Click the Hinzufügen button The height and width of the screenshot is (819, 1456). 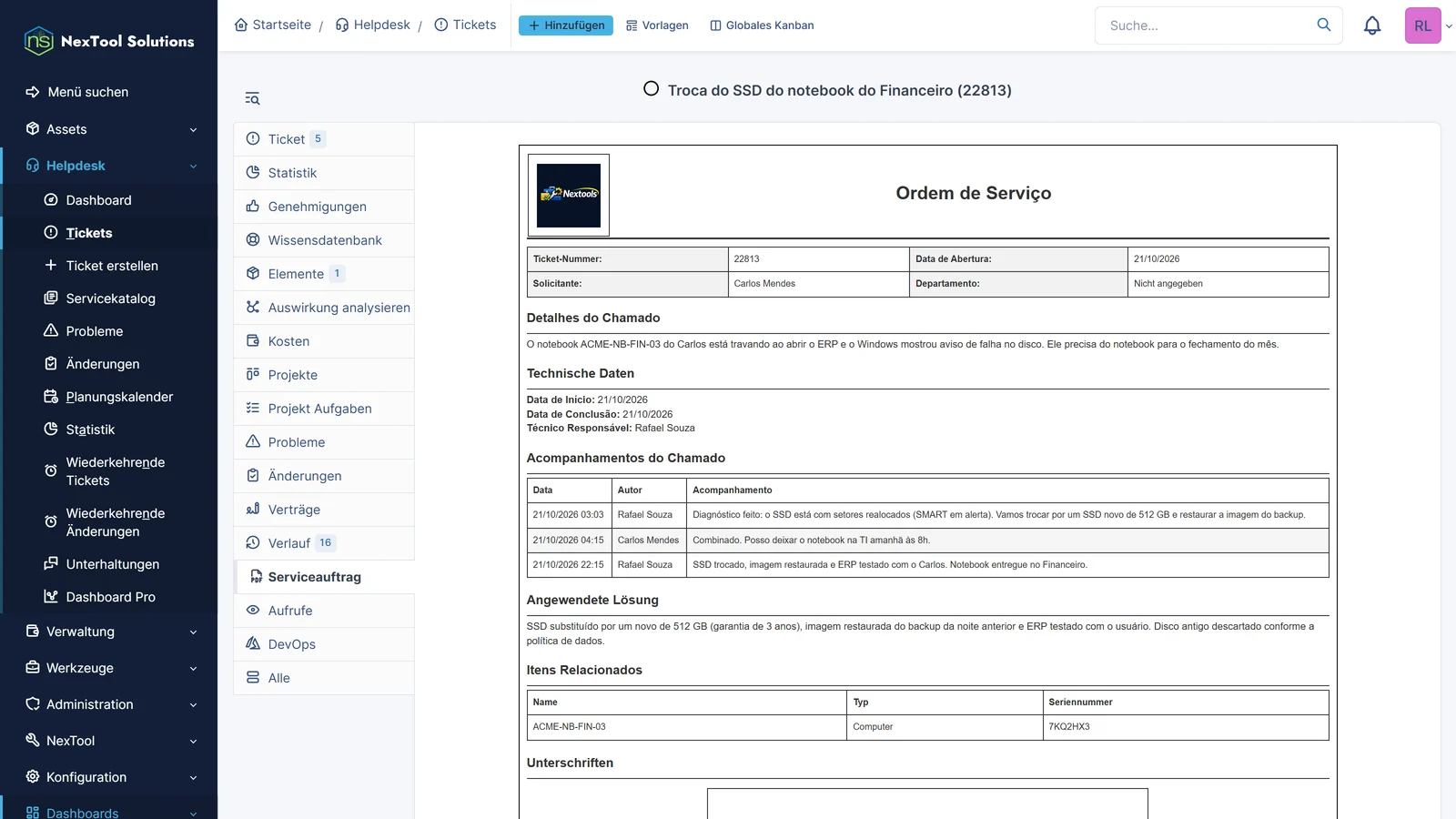[x=566, y=25]
